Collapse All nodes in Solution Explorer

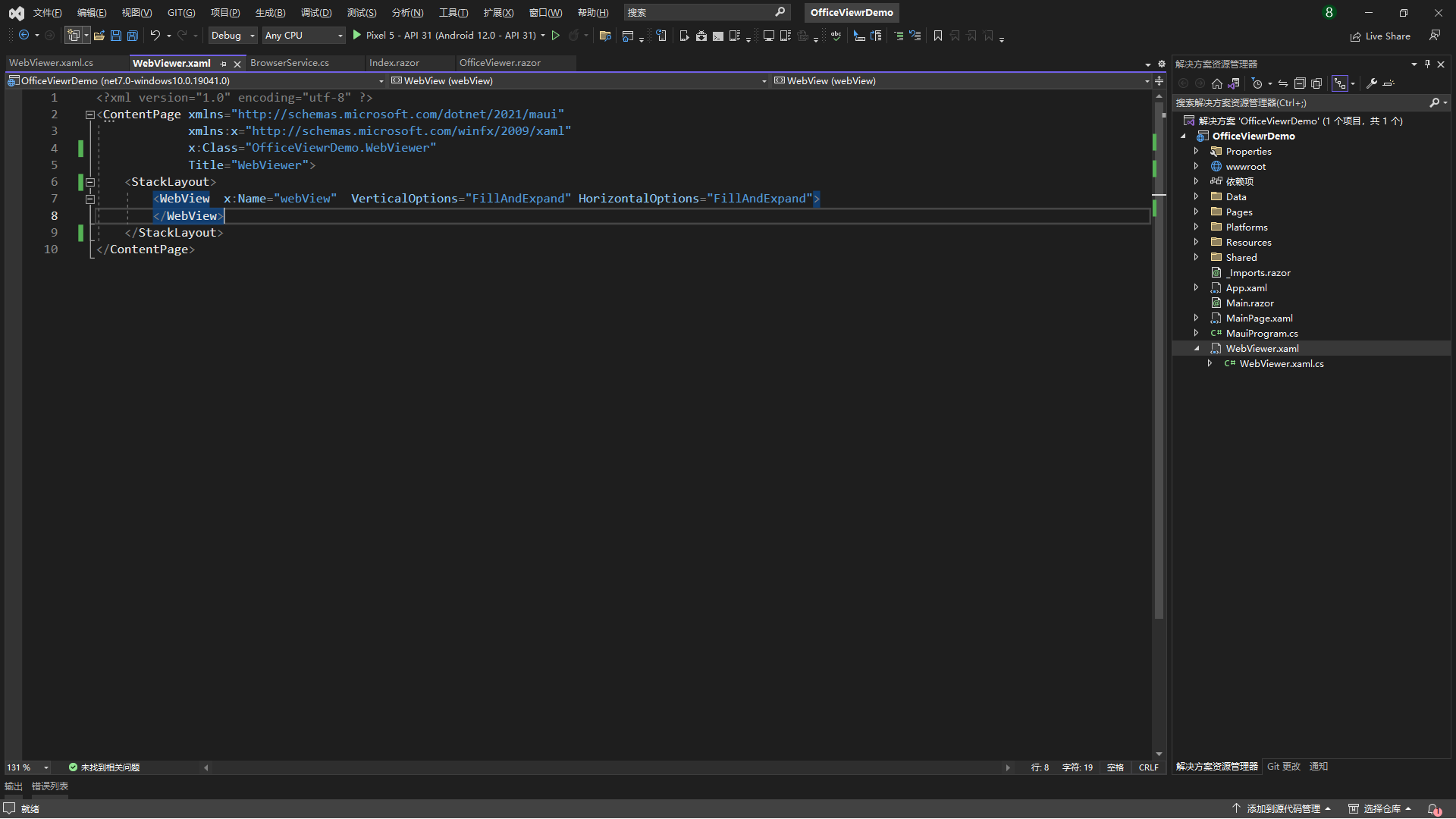(x=1299, y=83)
